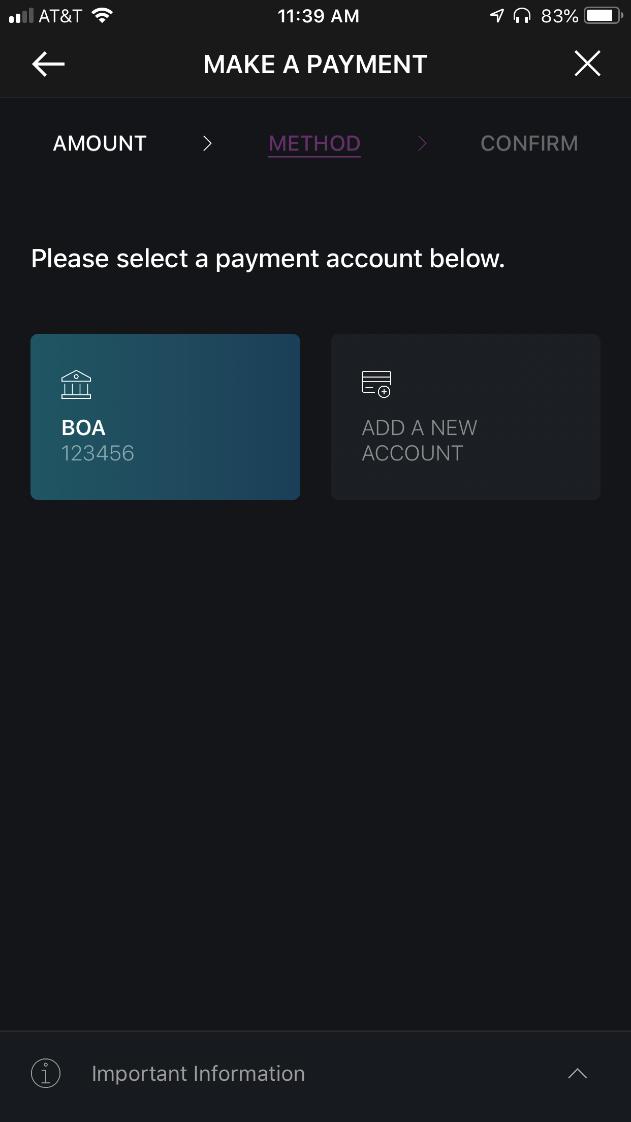The image size is (631, 1122).
Task: Tap the 123456 account number
Action: tap(98, 454)
